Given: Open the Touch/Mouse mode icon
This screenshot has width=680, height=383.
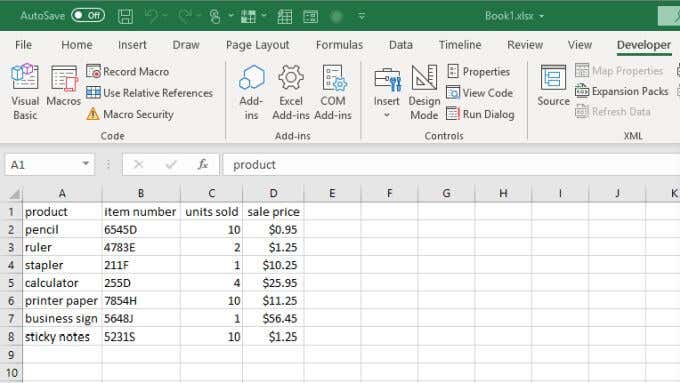Looking at the screenshot, I should coord(215,16).
